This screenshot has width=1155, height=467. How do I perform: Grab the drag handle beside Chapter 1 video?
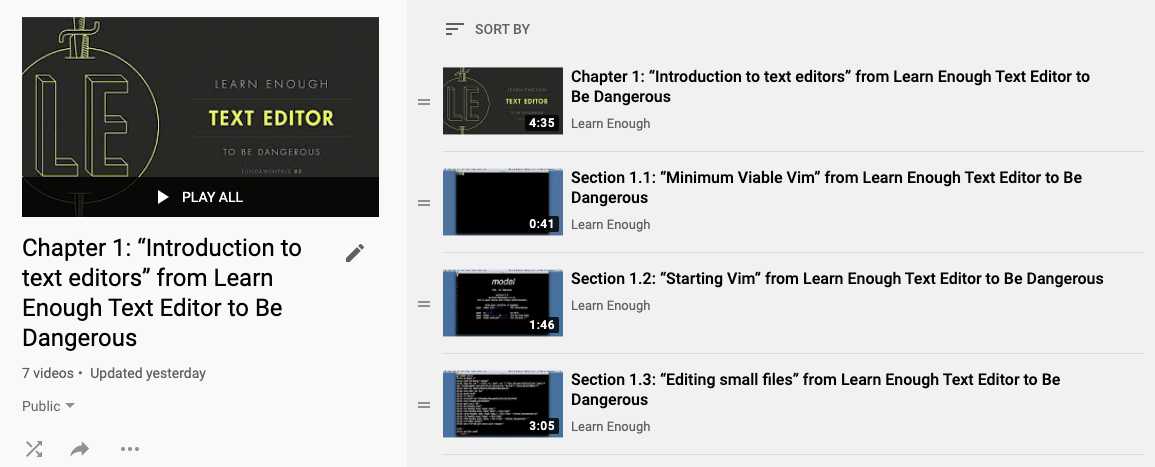(x=423, y=102)
